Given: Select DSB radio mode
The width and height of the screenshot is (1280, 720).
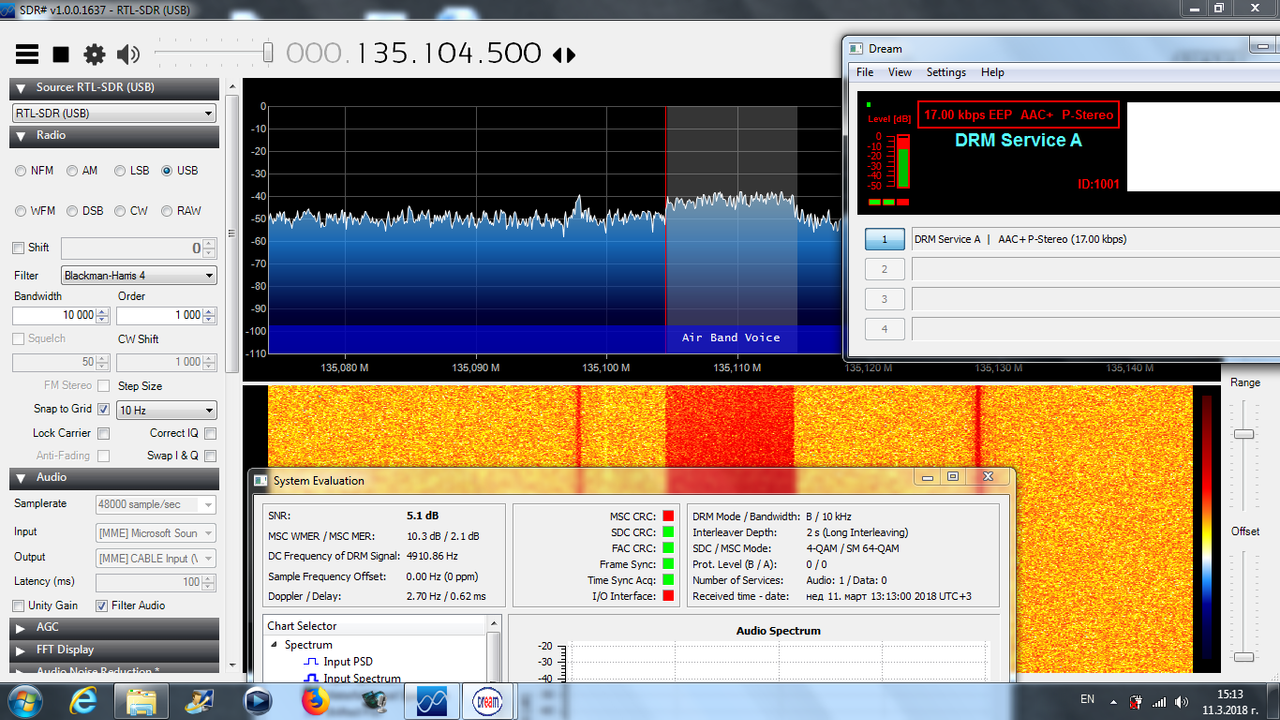Looking at the screenshot, I should (x=72, y=211).
